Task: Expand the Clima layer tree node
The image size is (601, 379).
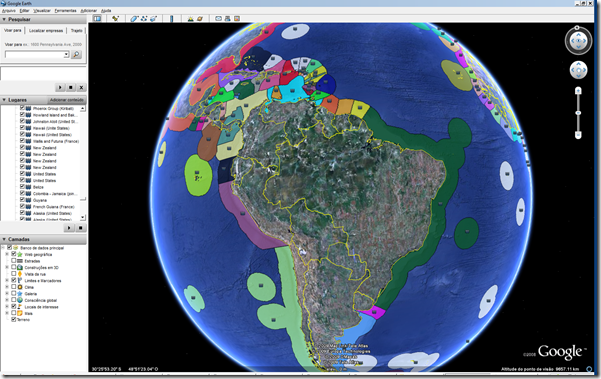Action: [7, 287]
